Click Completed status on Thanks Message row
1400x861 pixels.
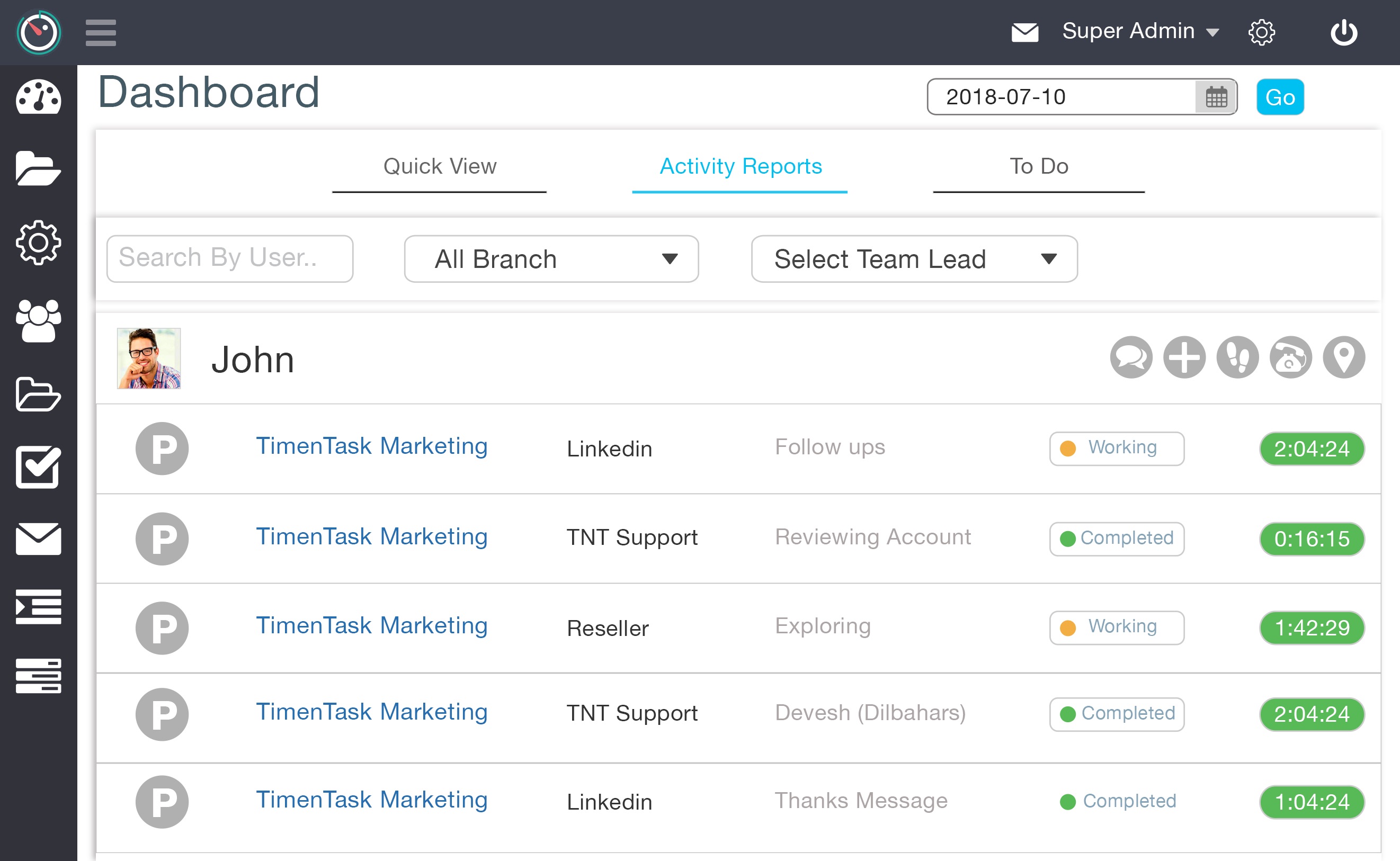[x=1118, y=801]
